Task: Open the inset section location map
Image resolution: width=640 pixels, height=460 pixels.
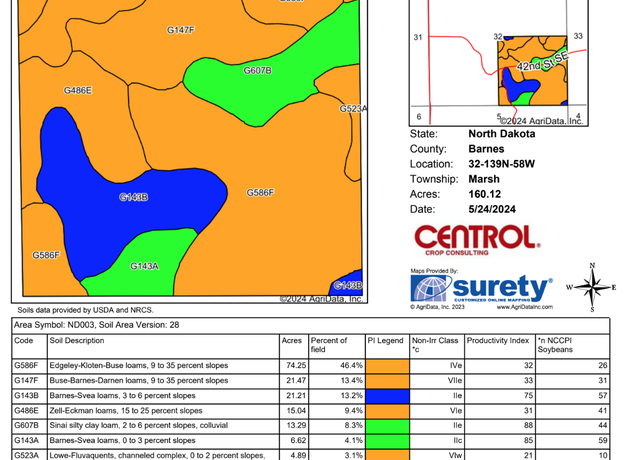Action: [x=498, y=62]
